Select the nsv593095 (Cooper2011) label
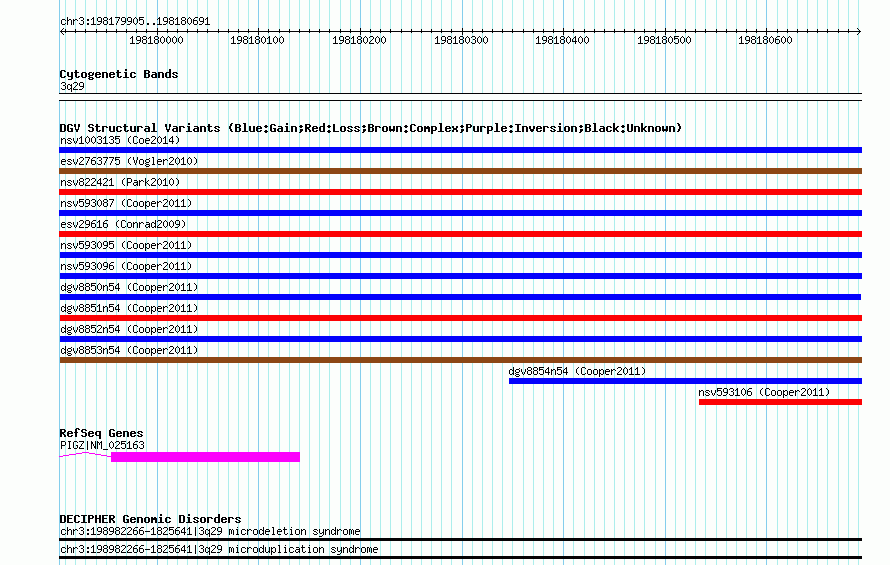The height and width of the screenshot is (565, 890). [x=126, y=245]
